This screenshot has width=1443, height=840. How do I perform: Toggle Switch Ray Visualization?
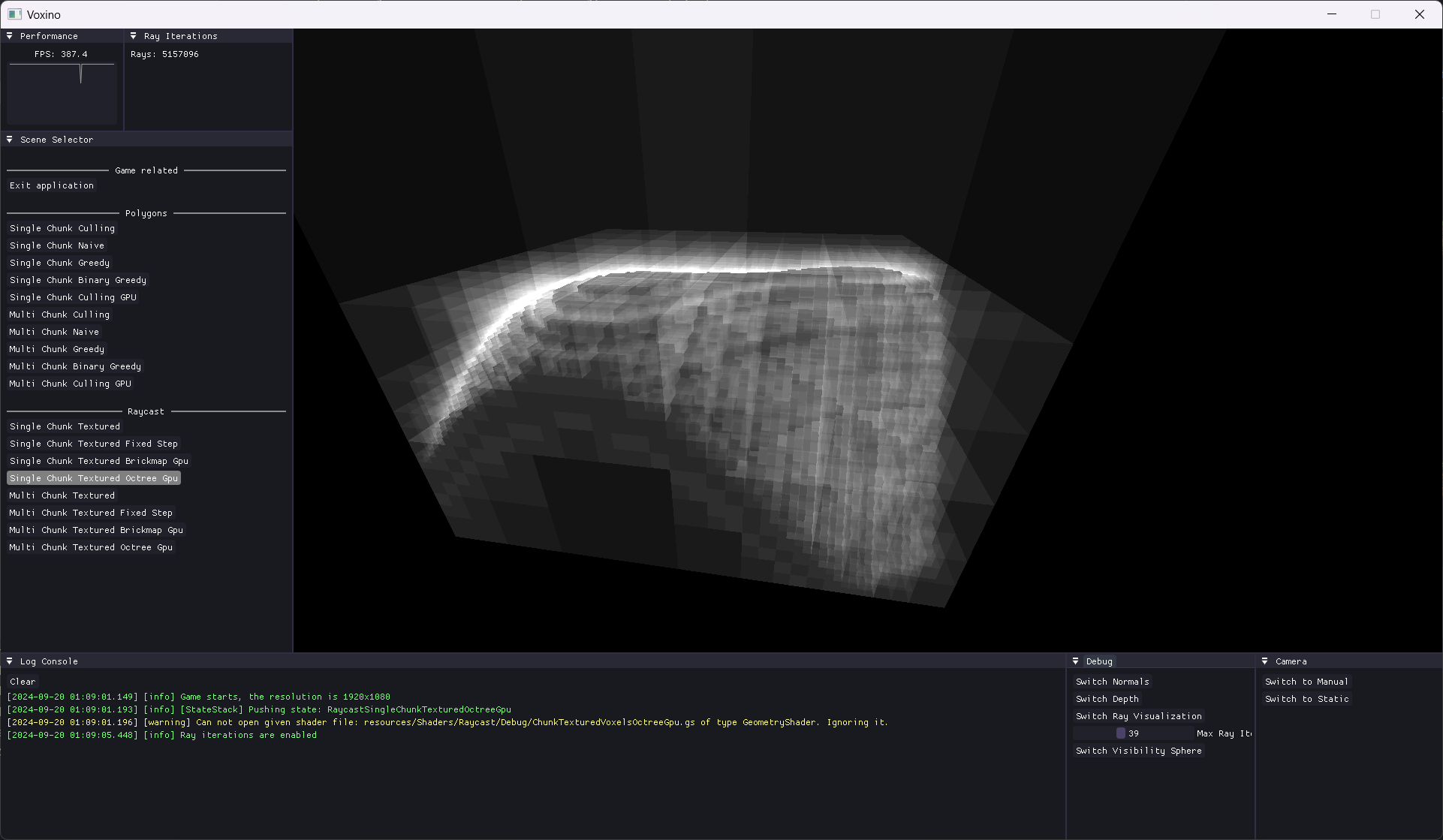tap(1138, 716)
